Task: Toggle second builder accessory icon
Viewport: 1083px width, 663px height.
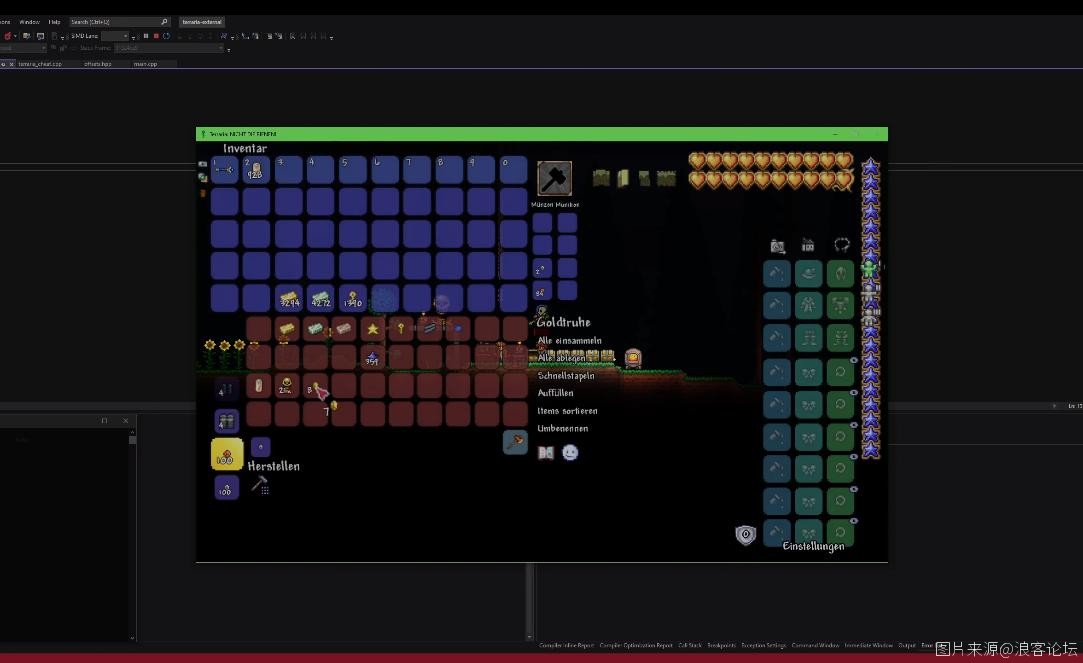Action: 623,178
